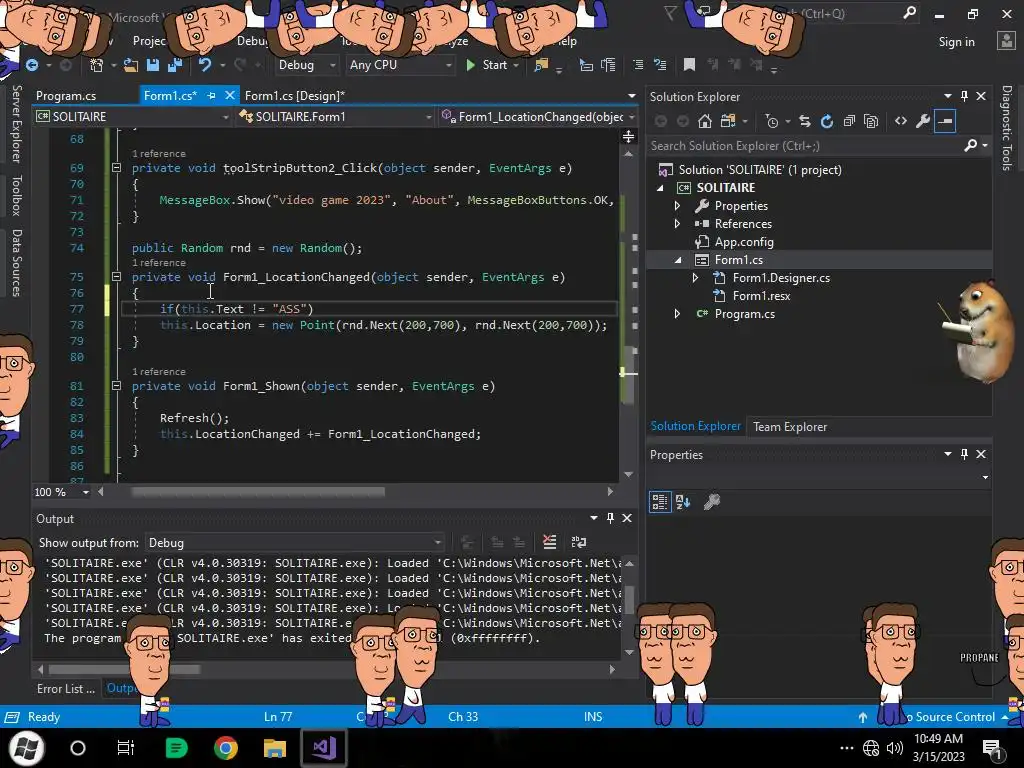Pin the Solution Explorer panel

[x=965, y=96]
